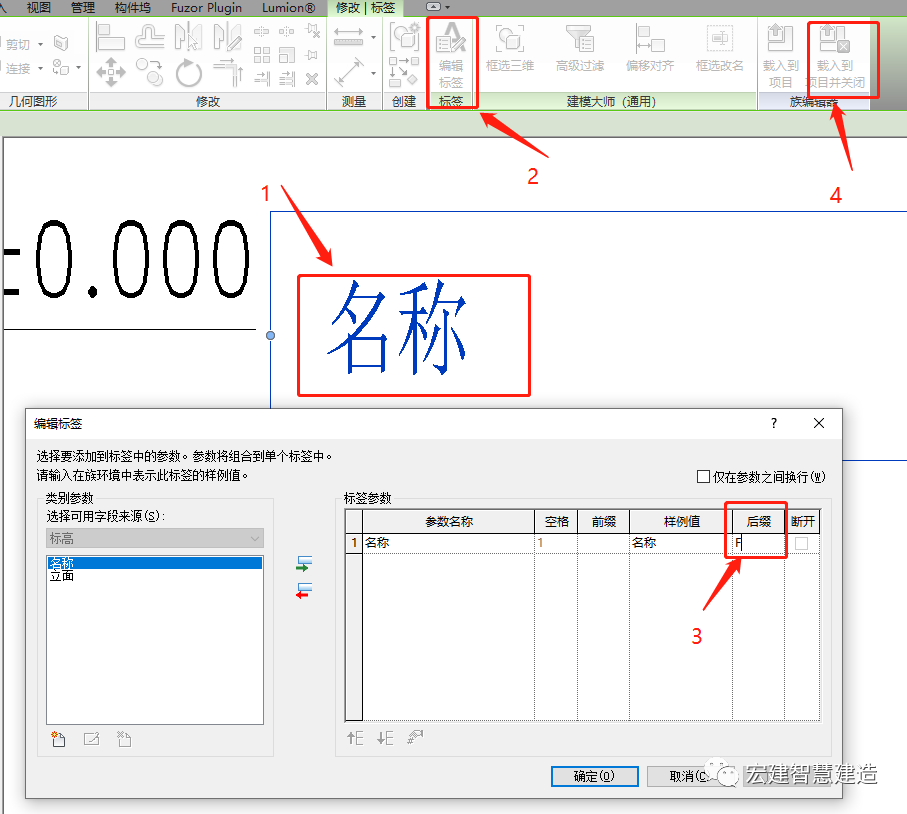
Task: Click the Pin tool icon
Action: coord(312,55)
